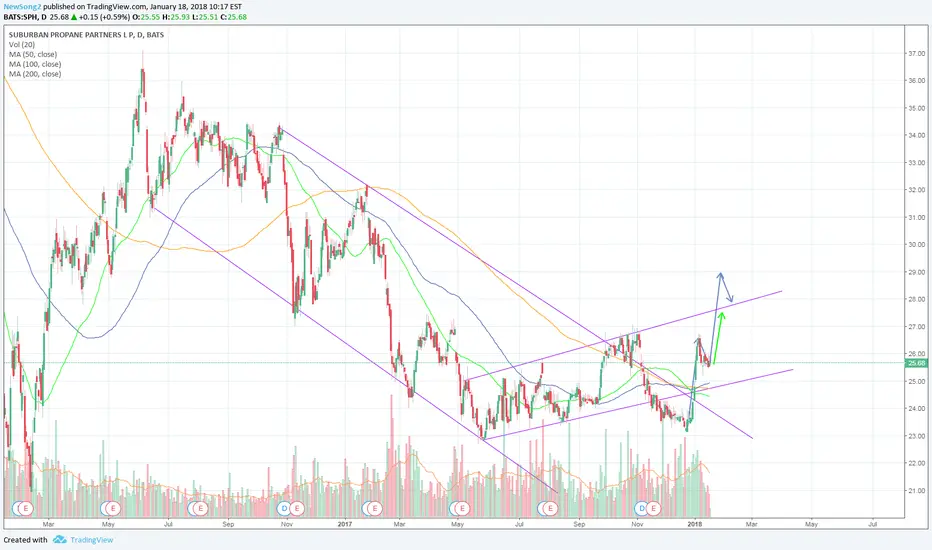Click the bold 2018 label on time axis

coord(694,524)
